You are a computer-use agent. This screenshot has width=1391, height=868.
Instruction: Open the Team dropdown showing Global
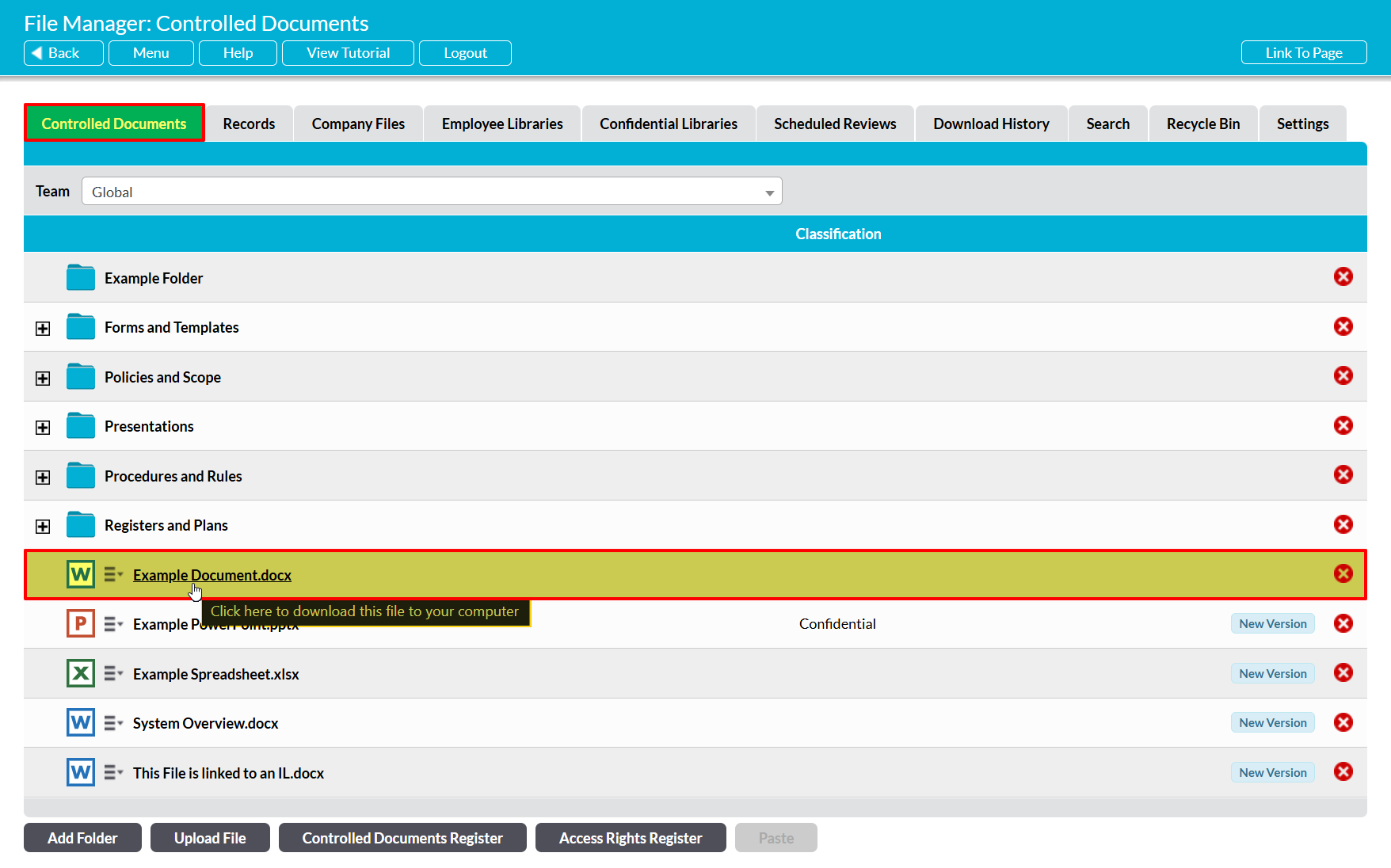pos(432,192)
